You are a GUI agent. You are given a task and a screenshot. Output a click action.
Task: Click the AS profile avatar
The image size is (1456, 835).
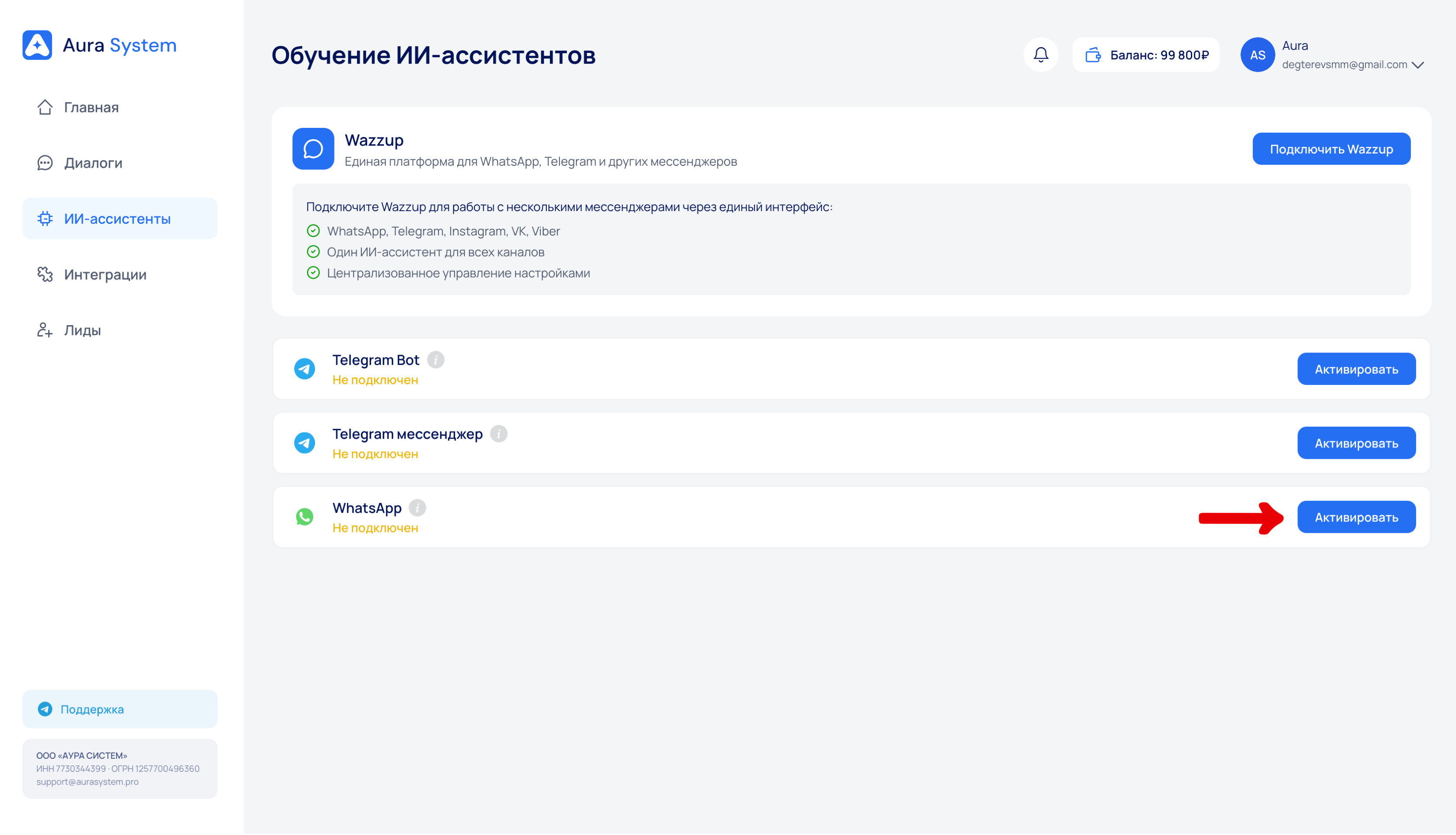pos(1257,55)
